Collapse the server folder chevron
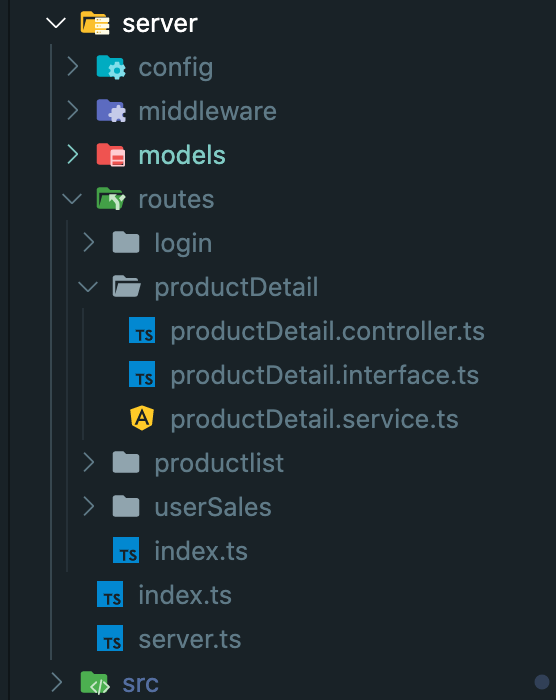556x700 pixels. [x=56, y=23]
